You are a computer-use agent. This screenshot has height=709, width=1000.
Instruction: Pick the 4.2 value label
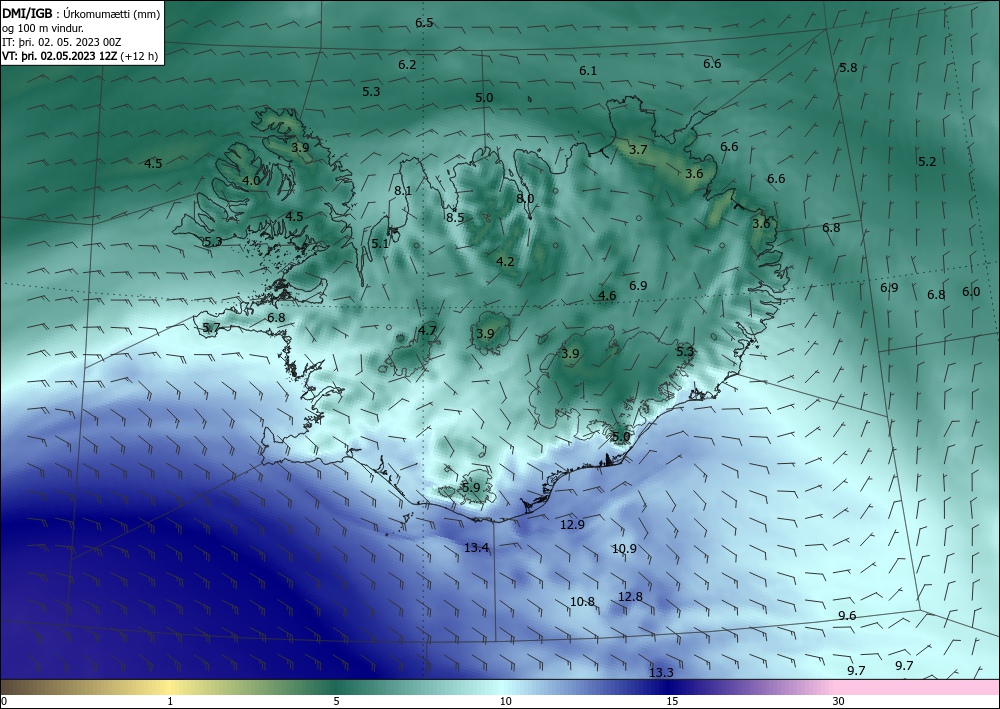[x=505, y=261]
